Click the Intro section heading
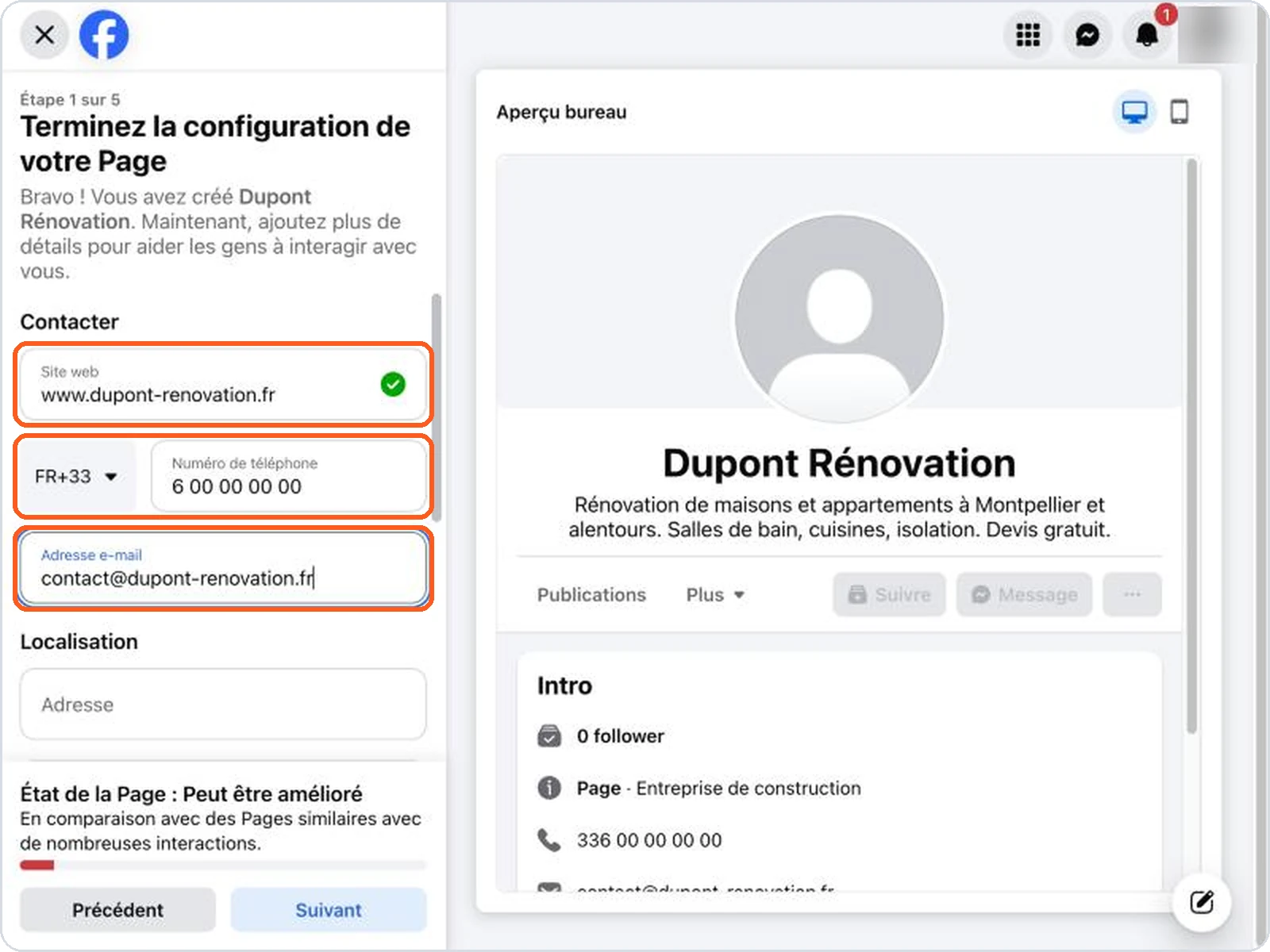Image resolution: width=1270 pixels, height=952 pixels. (x=564, y=685)
